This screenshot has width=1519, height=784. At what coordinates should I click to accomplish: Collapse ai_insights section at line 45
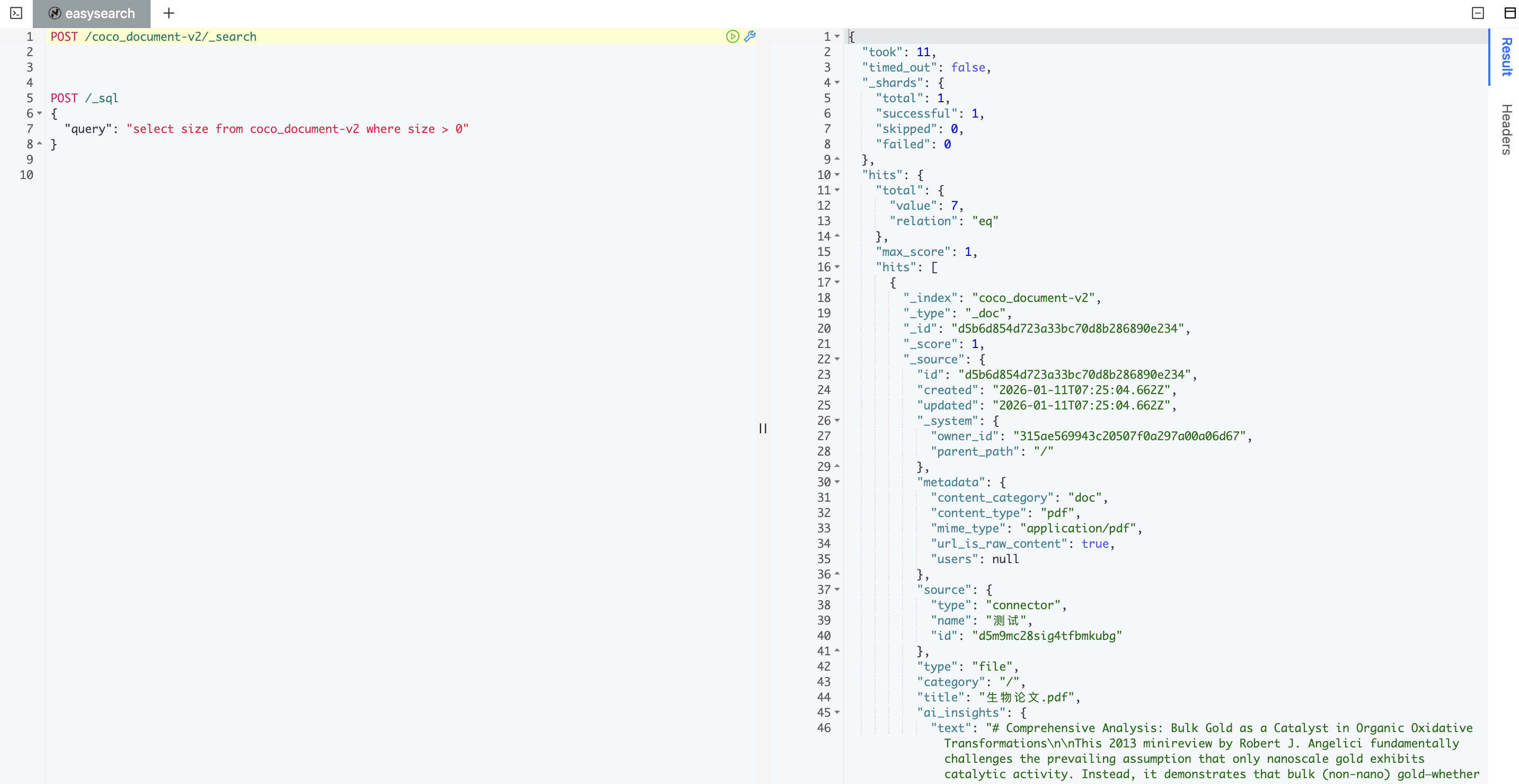click(837, 712)
